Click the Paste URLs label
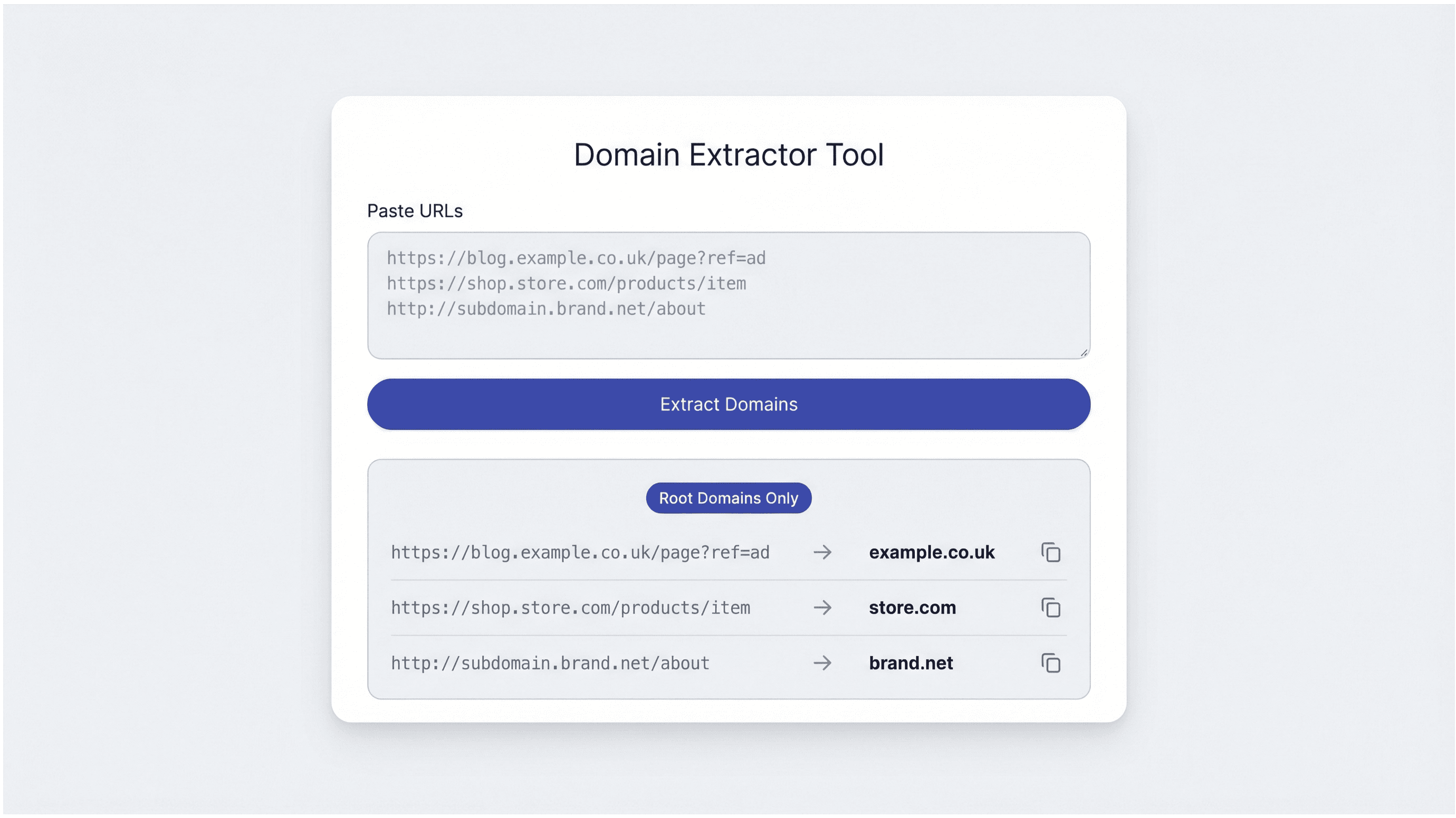This screenshot has width=1456, height=818. tap(415, 211)
